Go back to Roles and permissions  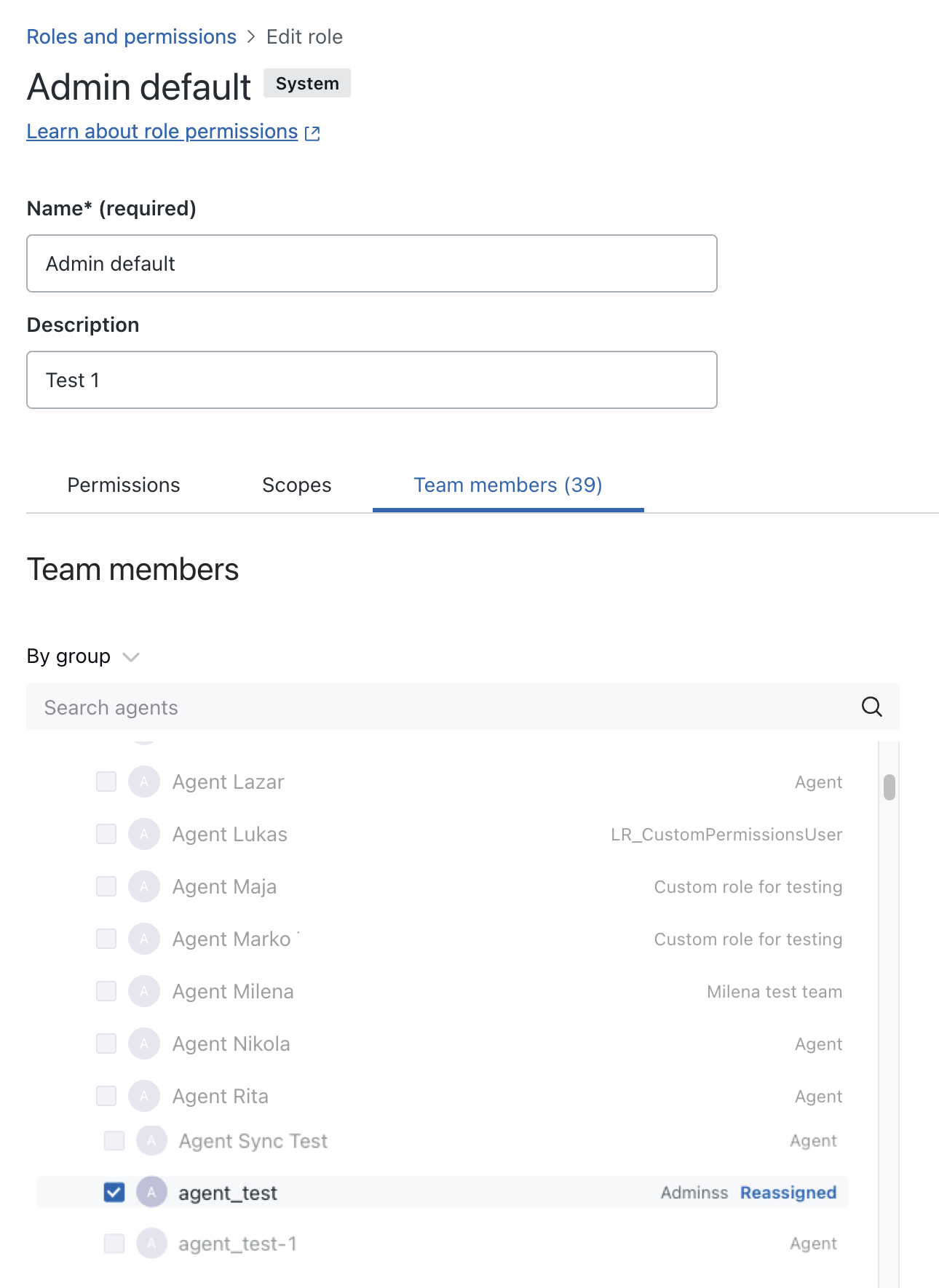(132, 36)
